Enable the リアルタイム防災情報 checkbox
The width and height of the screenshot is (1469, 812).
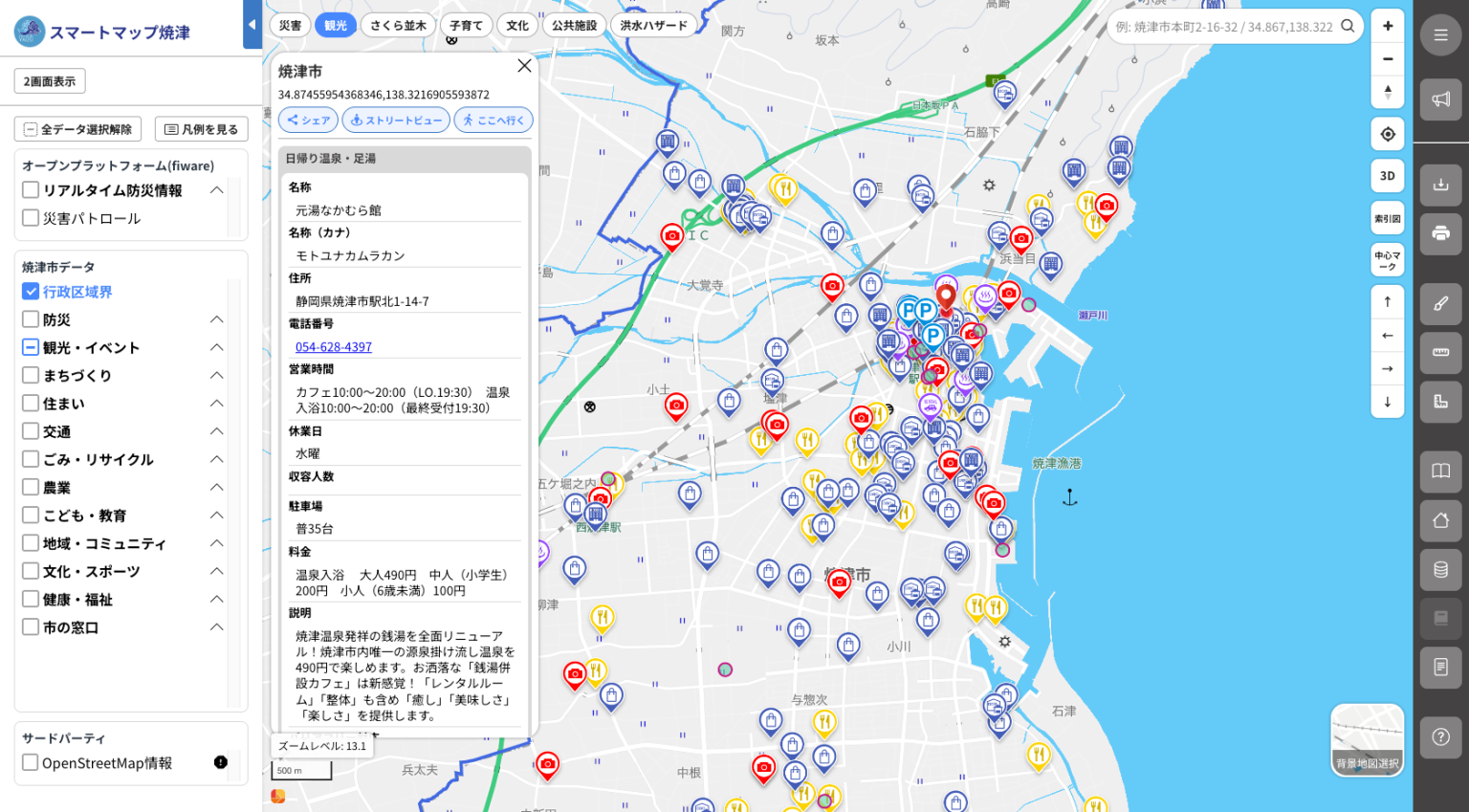point(30,189)
